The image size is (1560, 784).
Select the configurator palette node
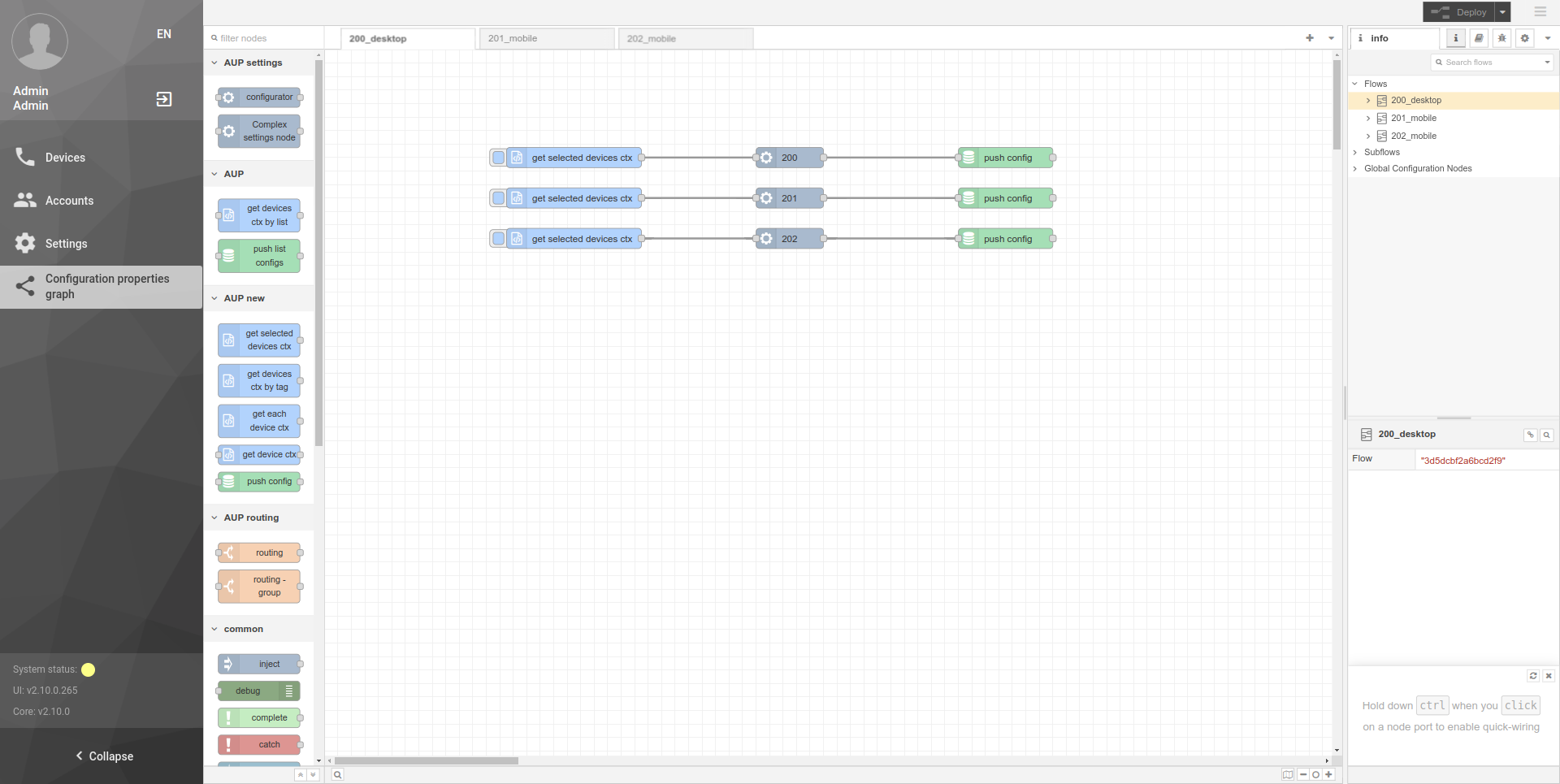pos(260,97)
